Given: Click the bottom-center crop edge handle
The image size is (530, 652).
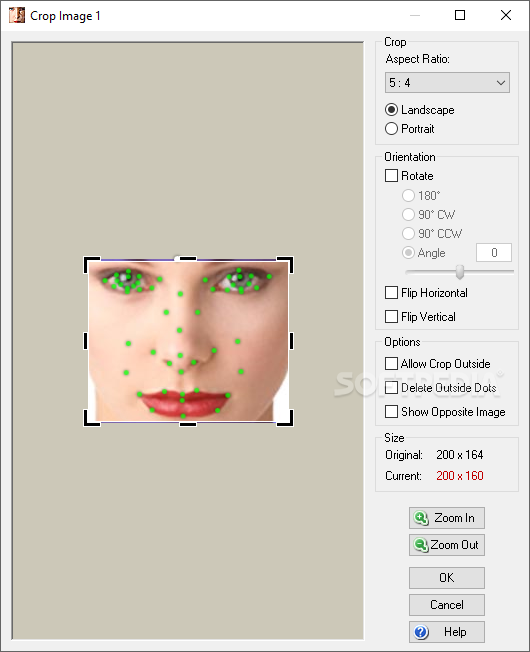Looking at the screenshot, I should (x=188, y=424).
